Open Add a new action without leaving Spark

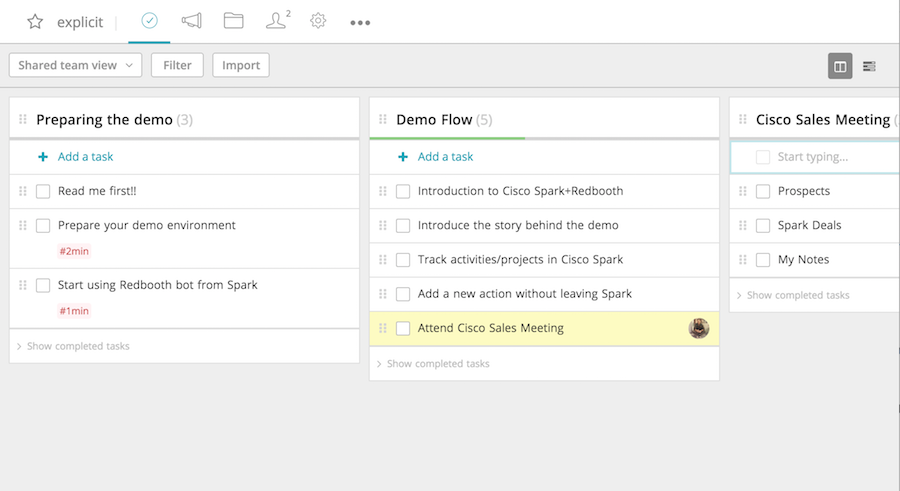click(525, 293)
